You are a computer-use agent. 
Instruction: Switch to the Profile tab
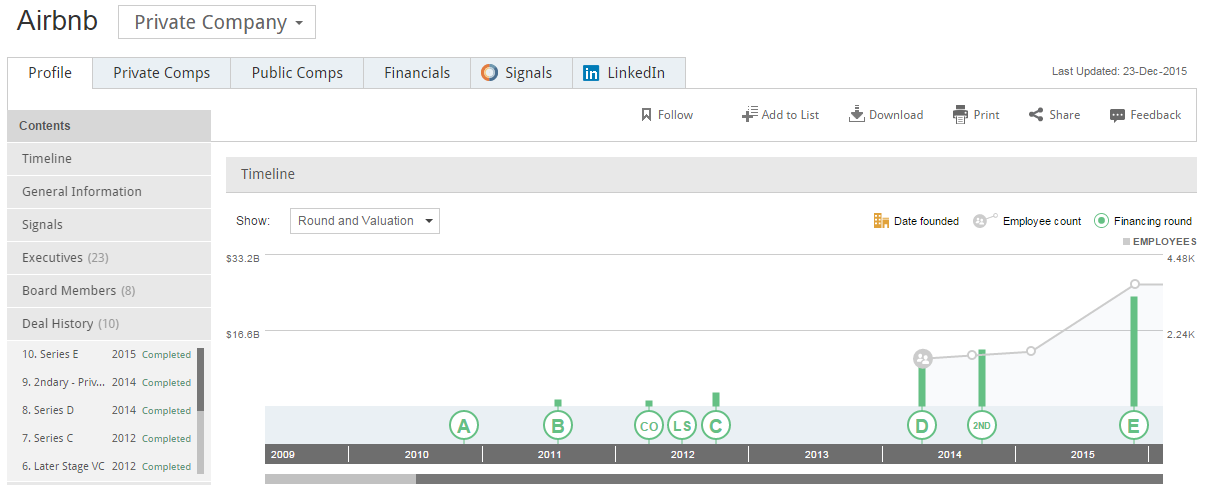coord(50,73)
